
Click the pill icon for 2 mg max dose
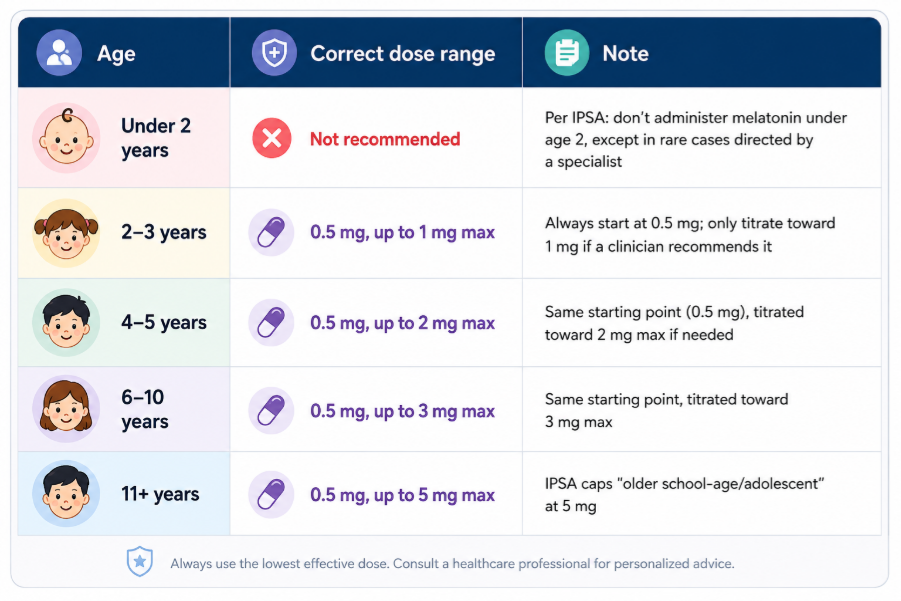coord(271,322)
